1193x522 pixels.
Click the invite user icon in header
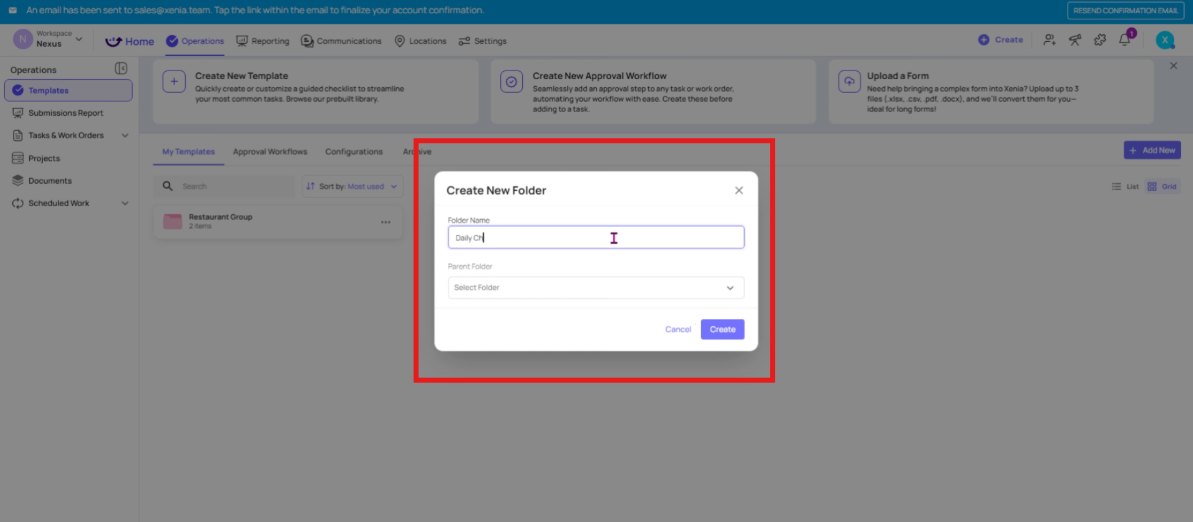1049,40
